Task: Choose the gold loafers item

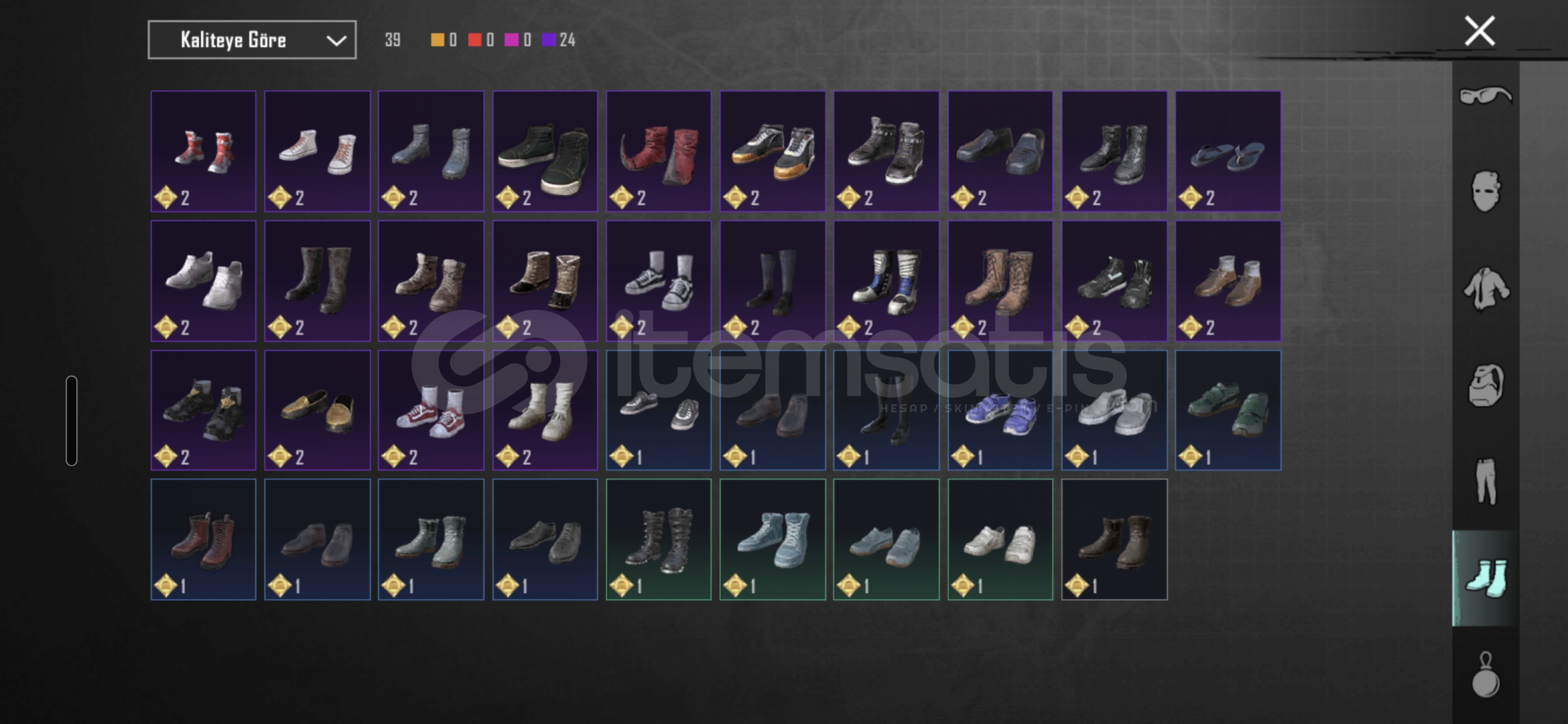Action: [318, 410]
